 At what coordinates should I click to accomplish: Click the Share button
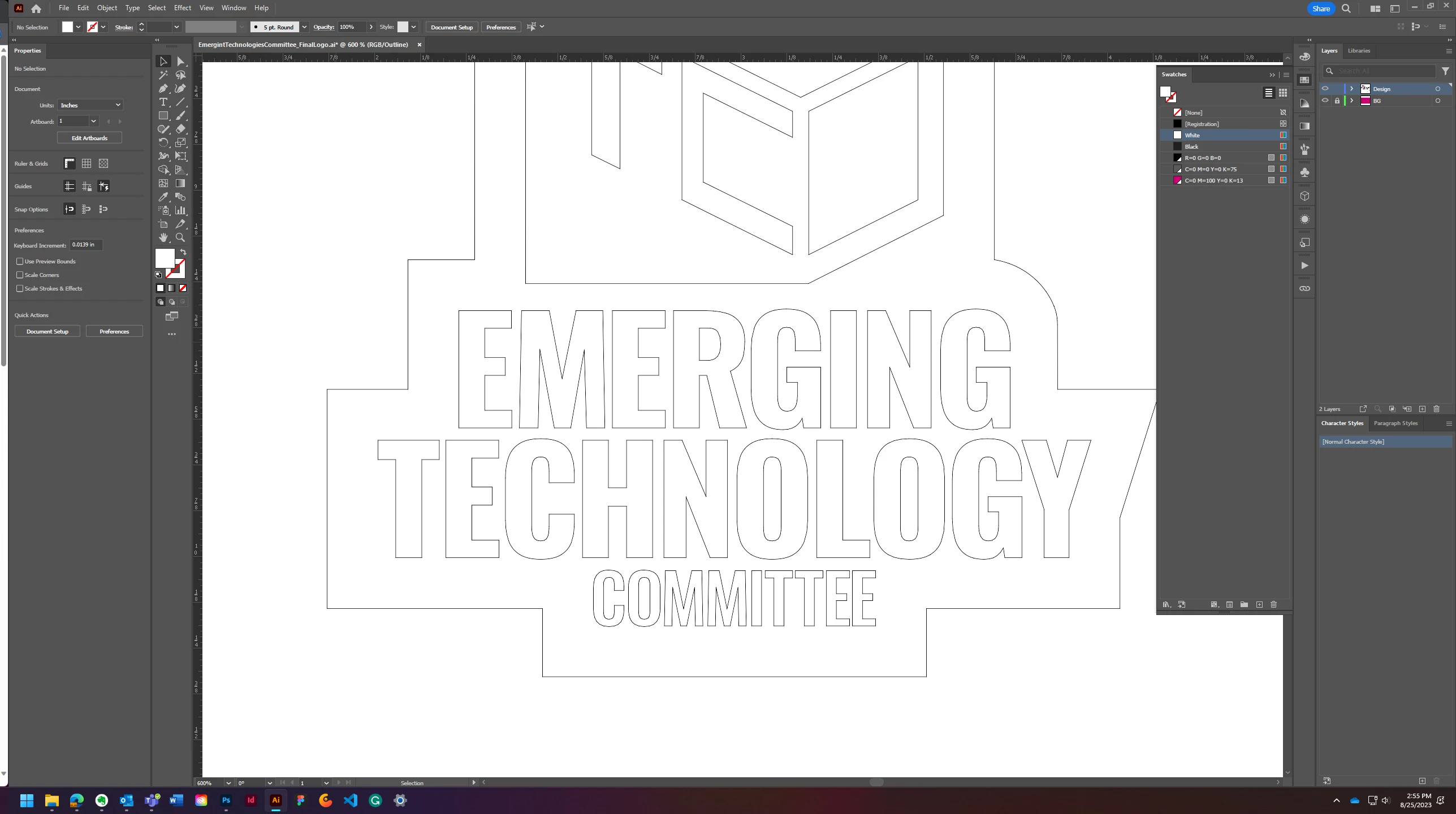1321,8
